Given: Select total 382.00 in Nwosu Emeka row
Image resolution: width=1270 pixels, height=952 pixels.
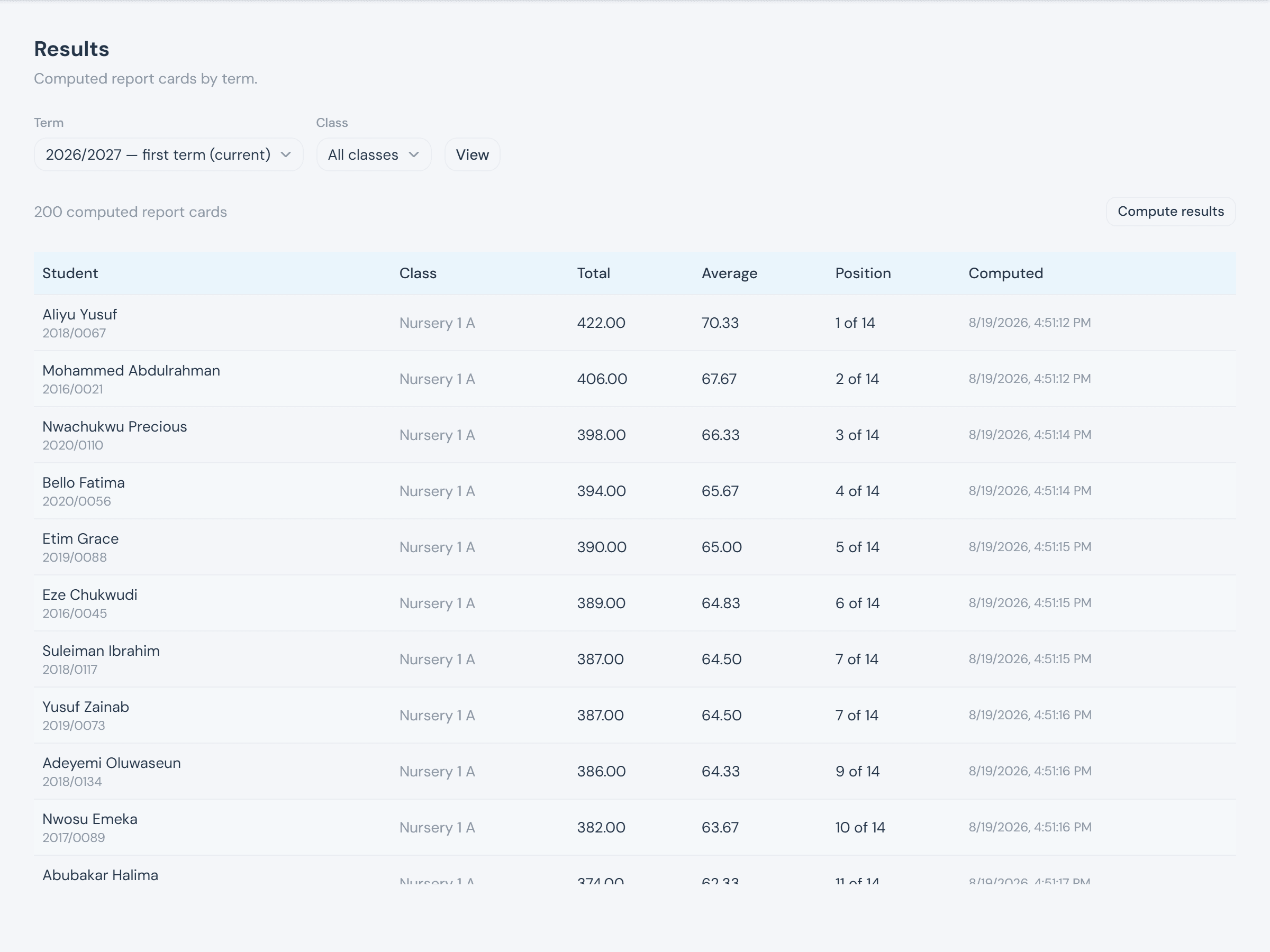Looking at the screenshot, I should pos(601,828).
